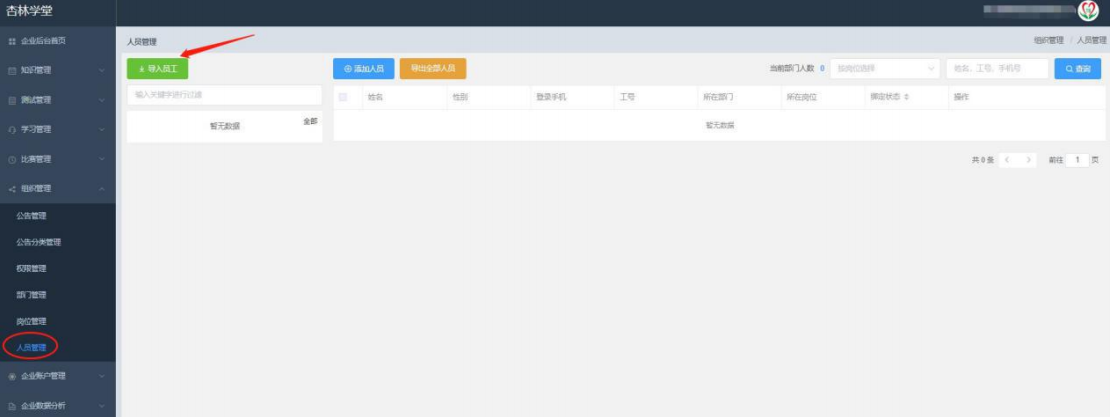Click the 测试管理 sidebar icon
1112x417 pixels.
tap(11, 101)
